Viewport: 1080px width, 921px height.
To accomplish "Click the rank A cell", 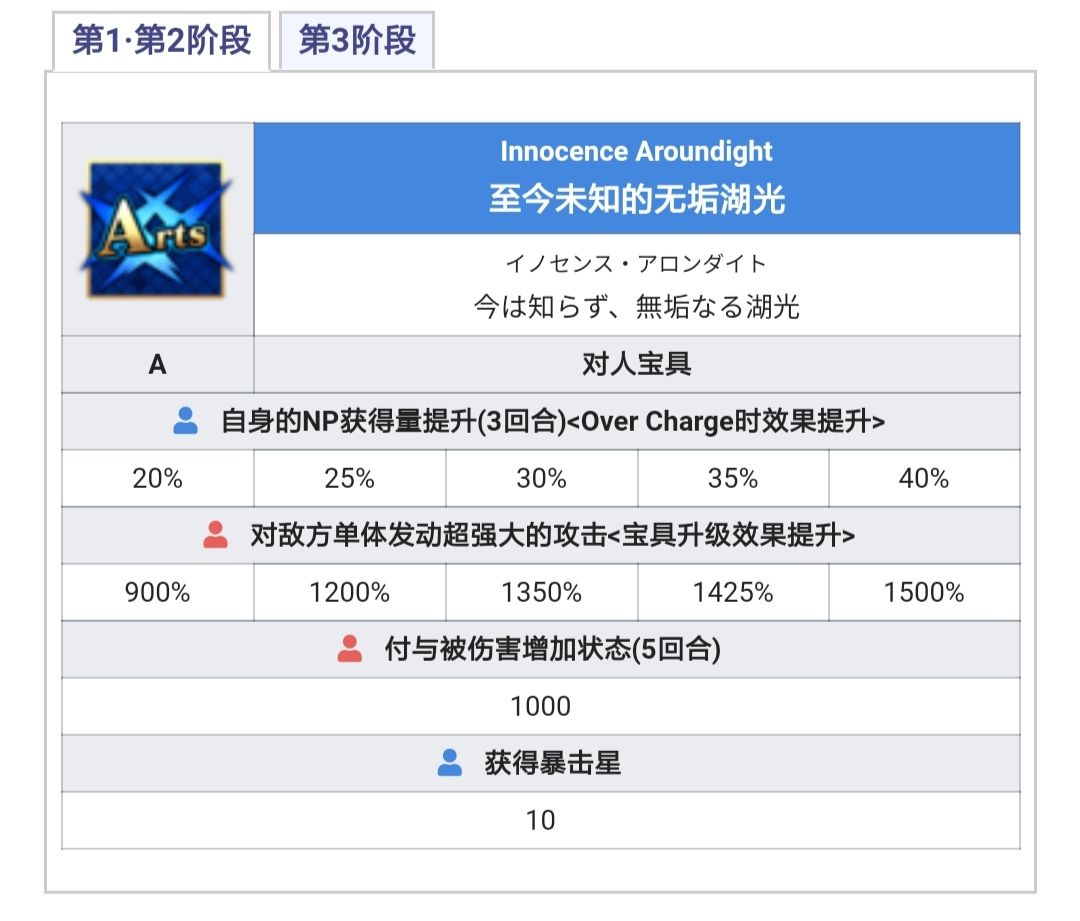I will point(157,364).
